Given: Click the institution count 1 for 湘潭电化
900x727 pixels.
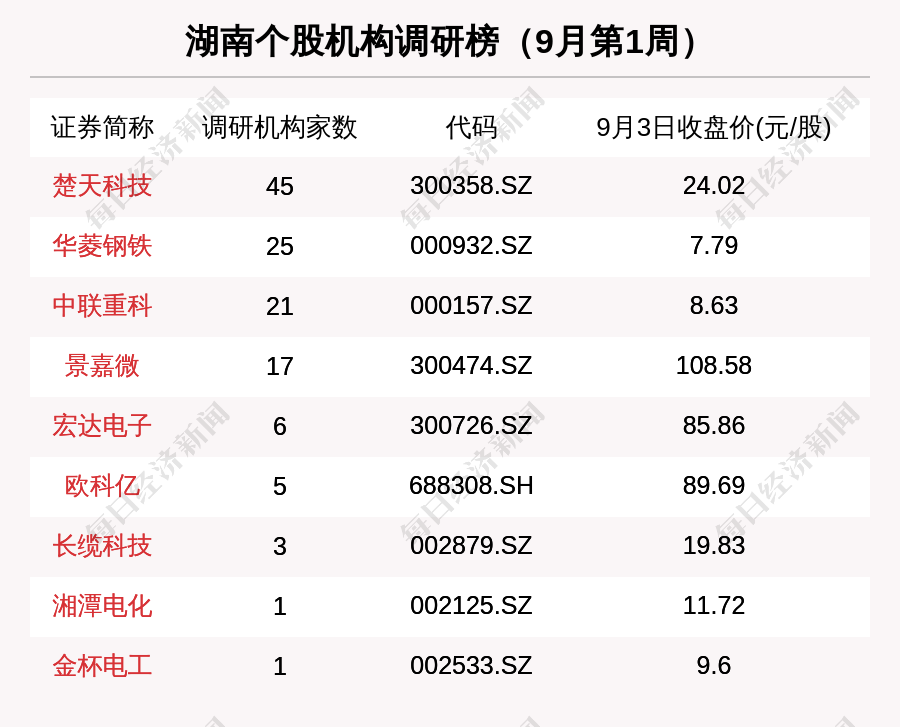Looking at the screenshot, I should (280, 607).
